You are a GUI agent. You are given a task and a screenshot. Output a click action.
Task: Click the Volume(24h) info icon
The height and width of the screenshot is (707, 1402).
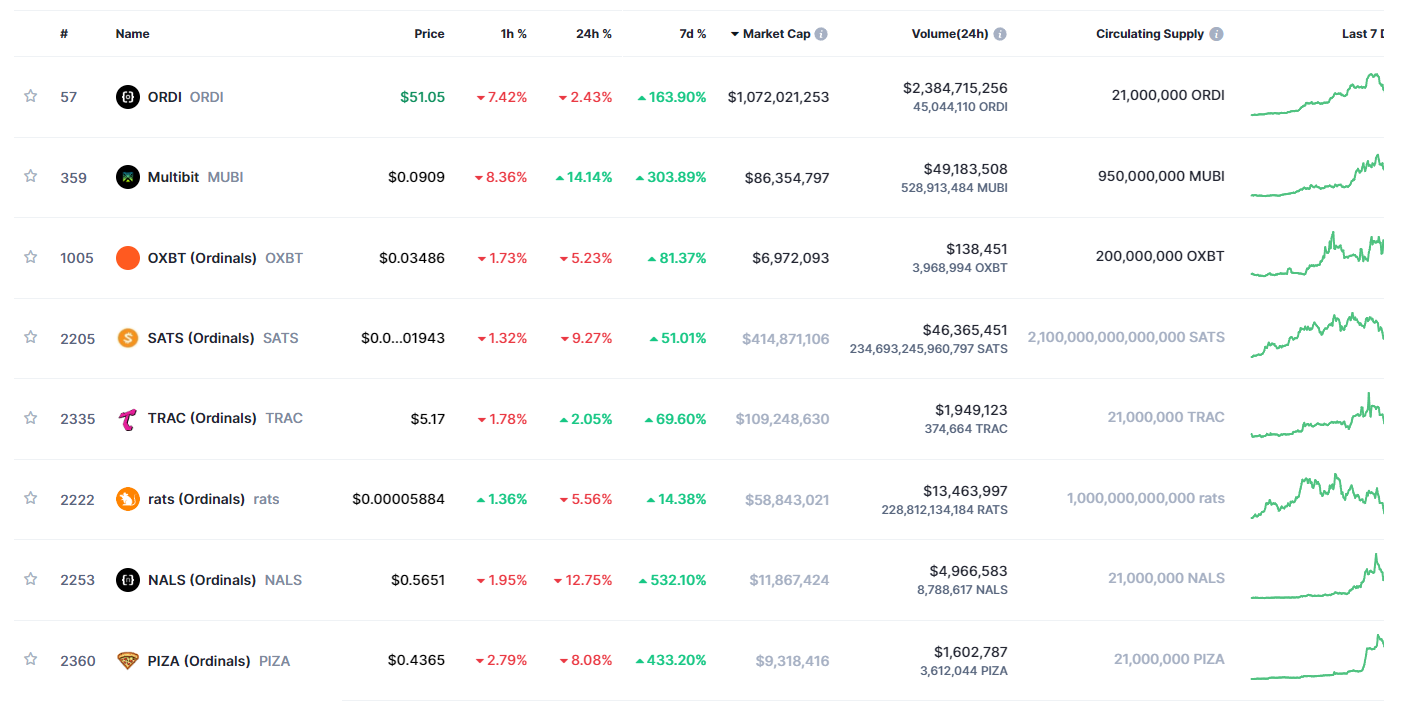(1000, 34)
